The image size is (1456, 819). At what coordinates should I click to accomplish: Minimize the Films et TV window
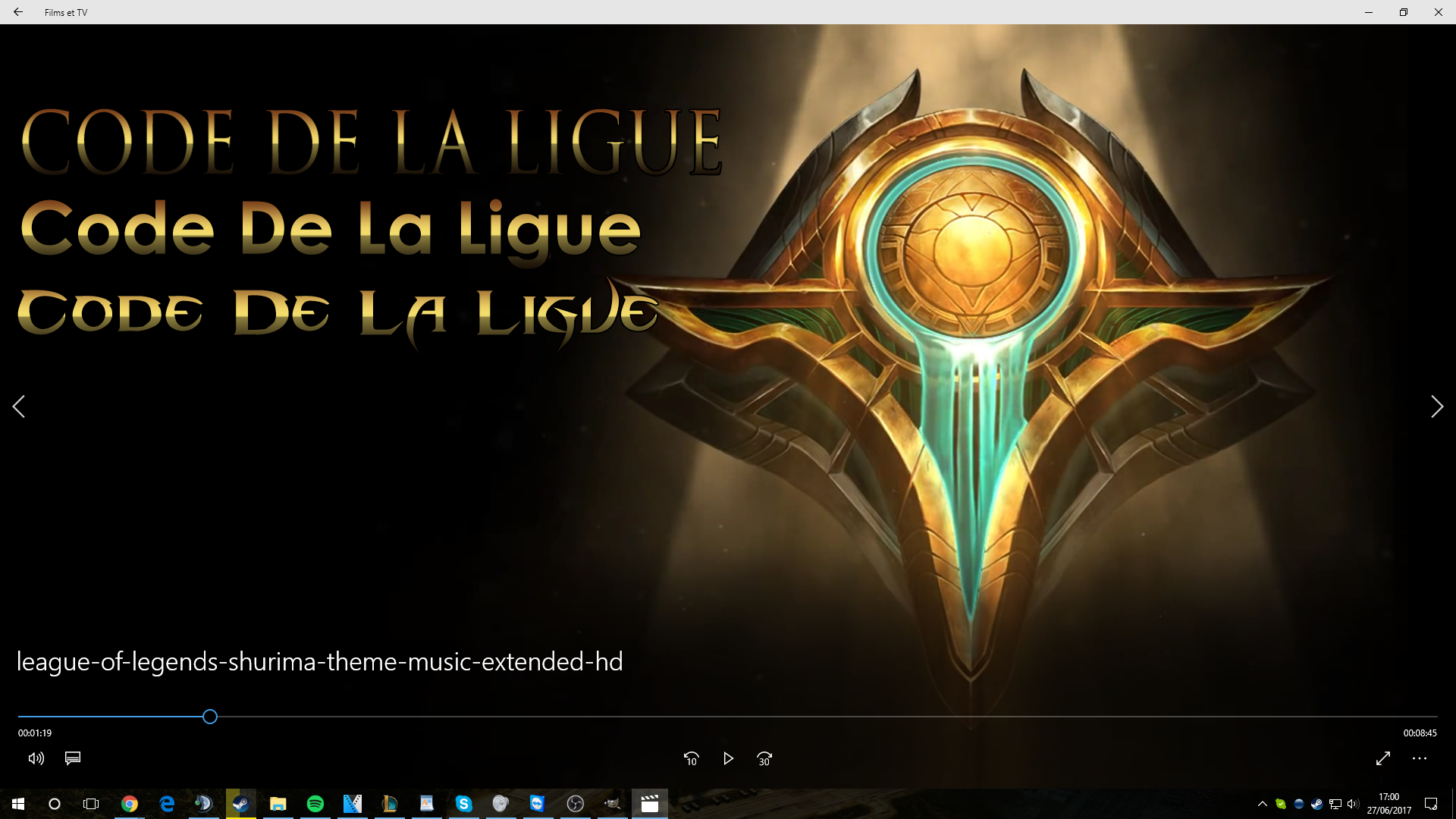(x=1369, y=12)
